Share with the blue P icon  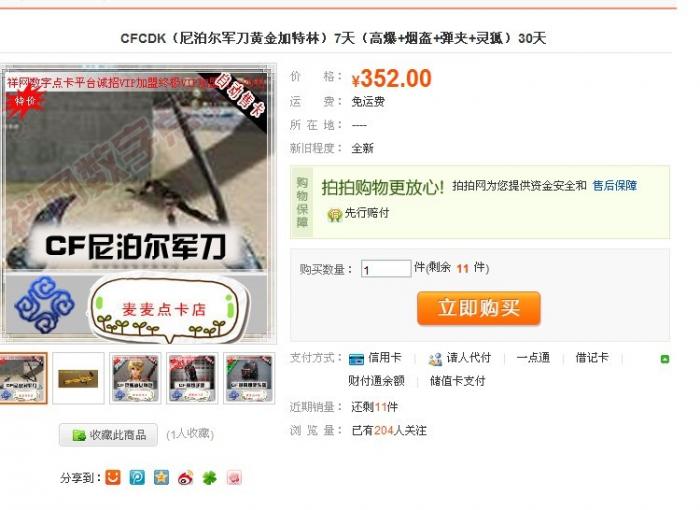click(x=137, y=477)
